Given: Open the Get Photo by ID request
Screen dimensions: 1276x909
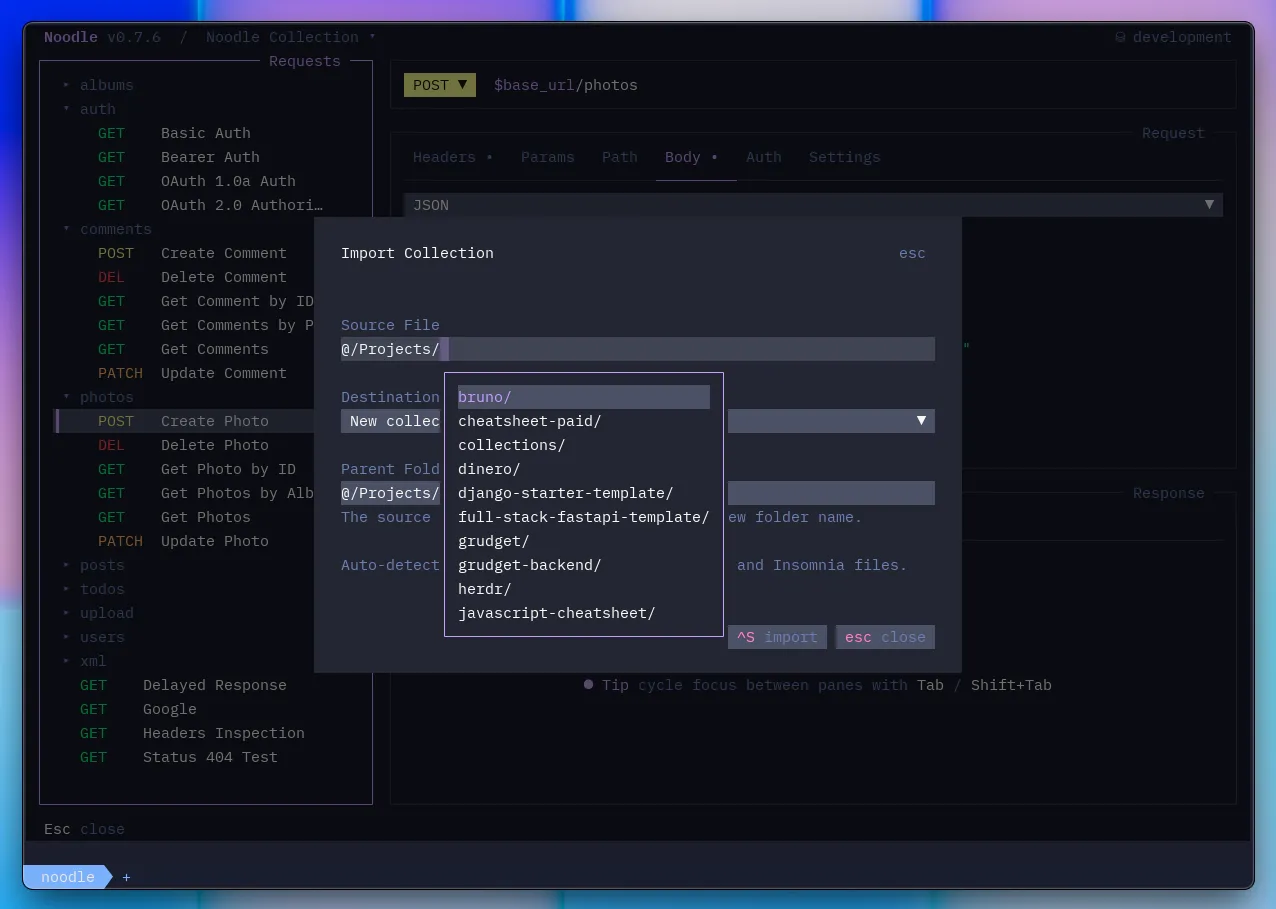Looking at the screenshot, I should point(228,469).
